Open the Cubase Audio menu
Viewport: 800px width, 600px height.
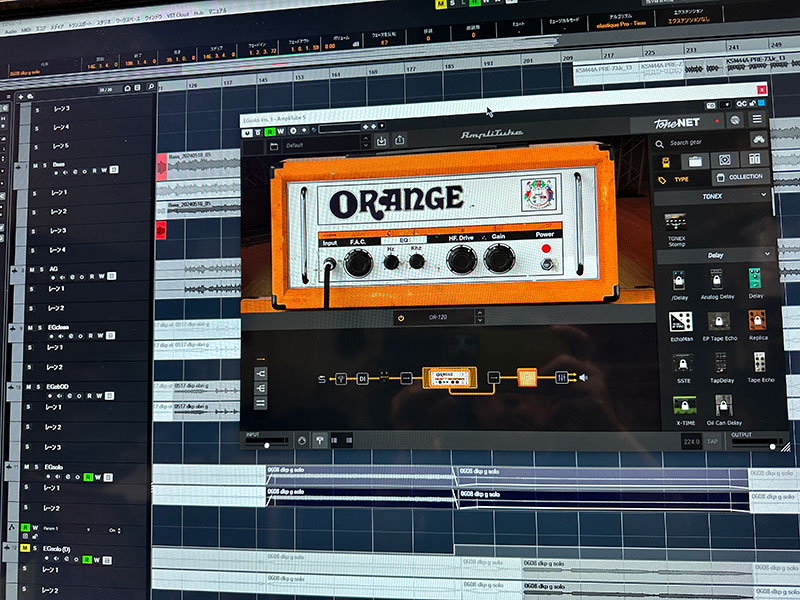pos(10,31)
